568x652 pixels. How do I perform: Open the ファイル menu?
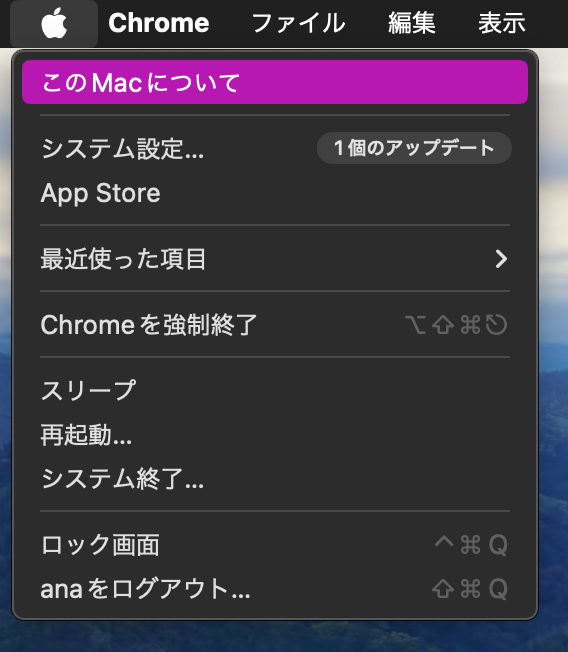click(x=298, y=23)
